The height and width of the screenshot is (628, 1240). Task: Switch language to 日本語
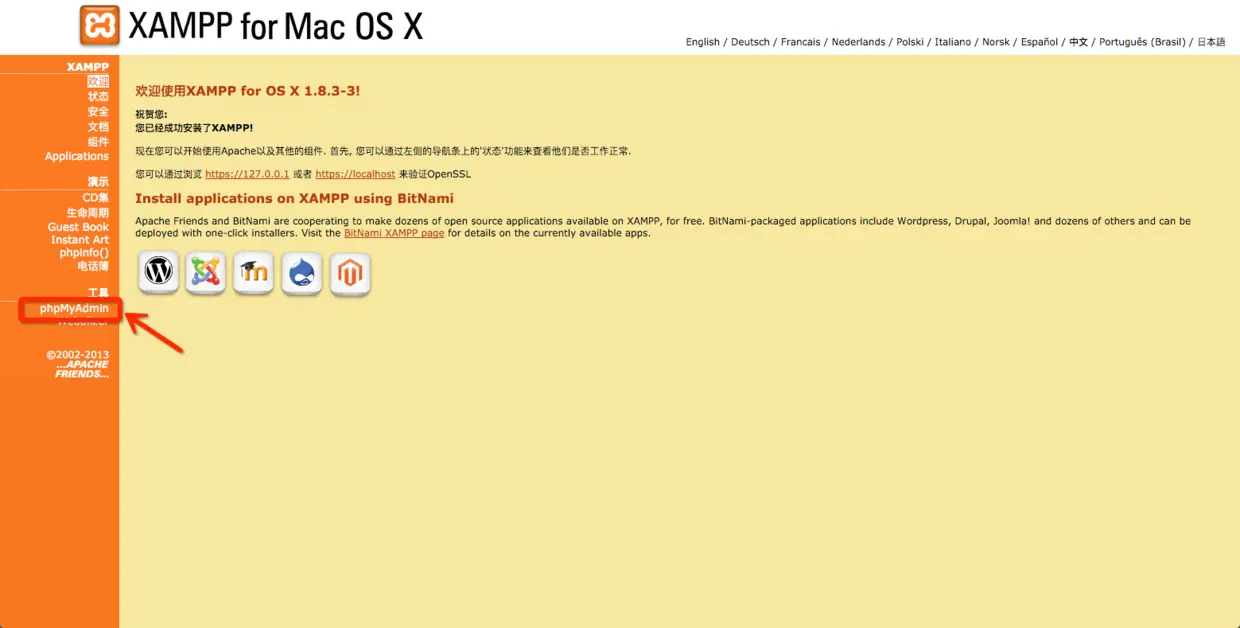[1211, 42]
